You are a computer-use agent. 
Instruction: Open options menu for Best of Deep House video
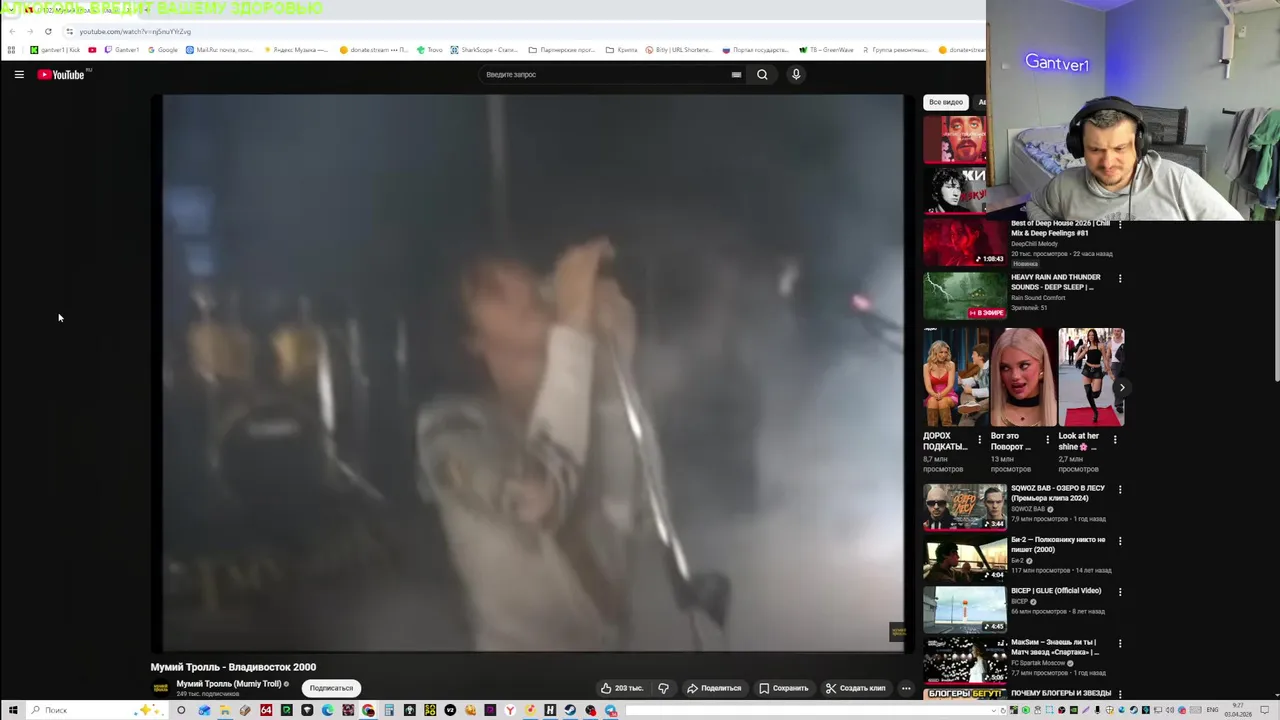point(1120,225)
